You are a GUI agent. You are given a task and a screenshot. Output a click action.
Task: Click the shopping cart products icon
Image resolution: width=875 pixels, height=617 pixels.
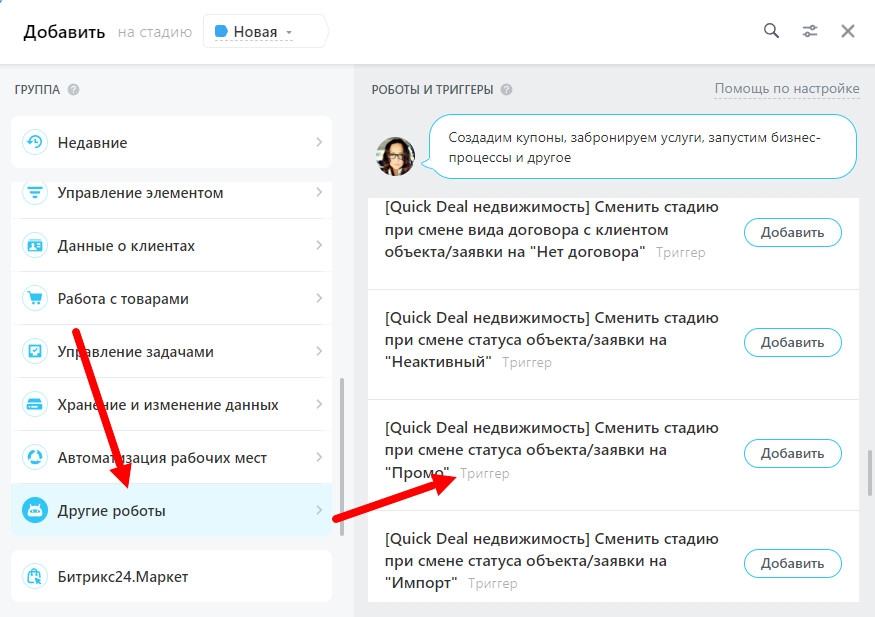click(x=35, y=299)
